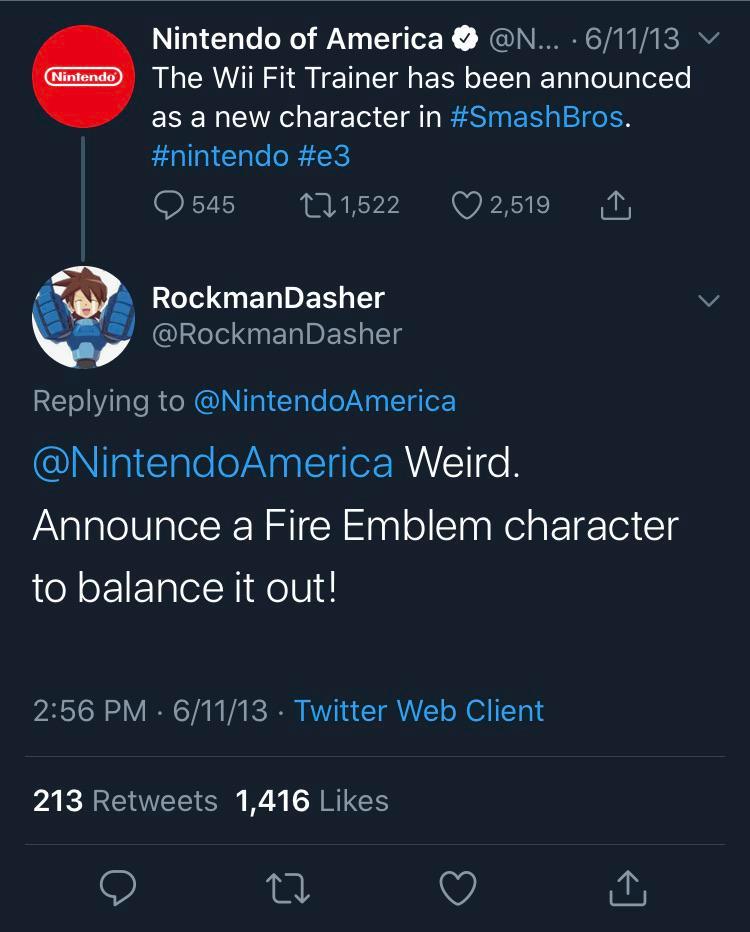Share the Nintendo of America tweet
The image size is (750, 932).
coord(615,205)
